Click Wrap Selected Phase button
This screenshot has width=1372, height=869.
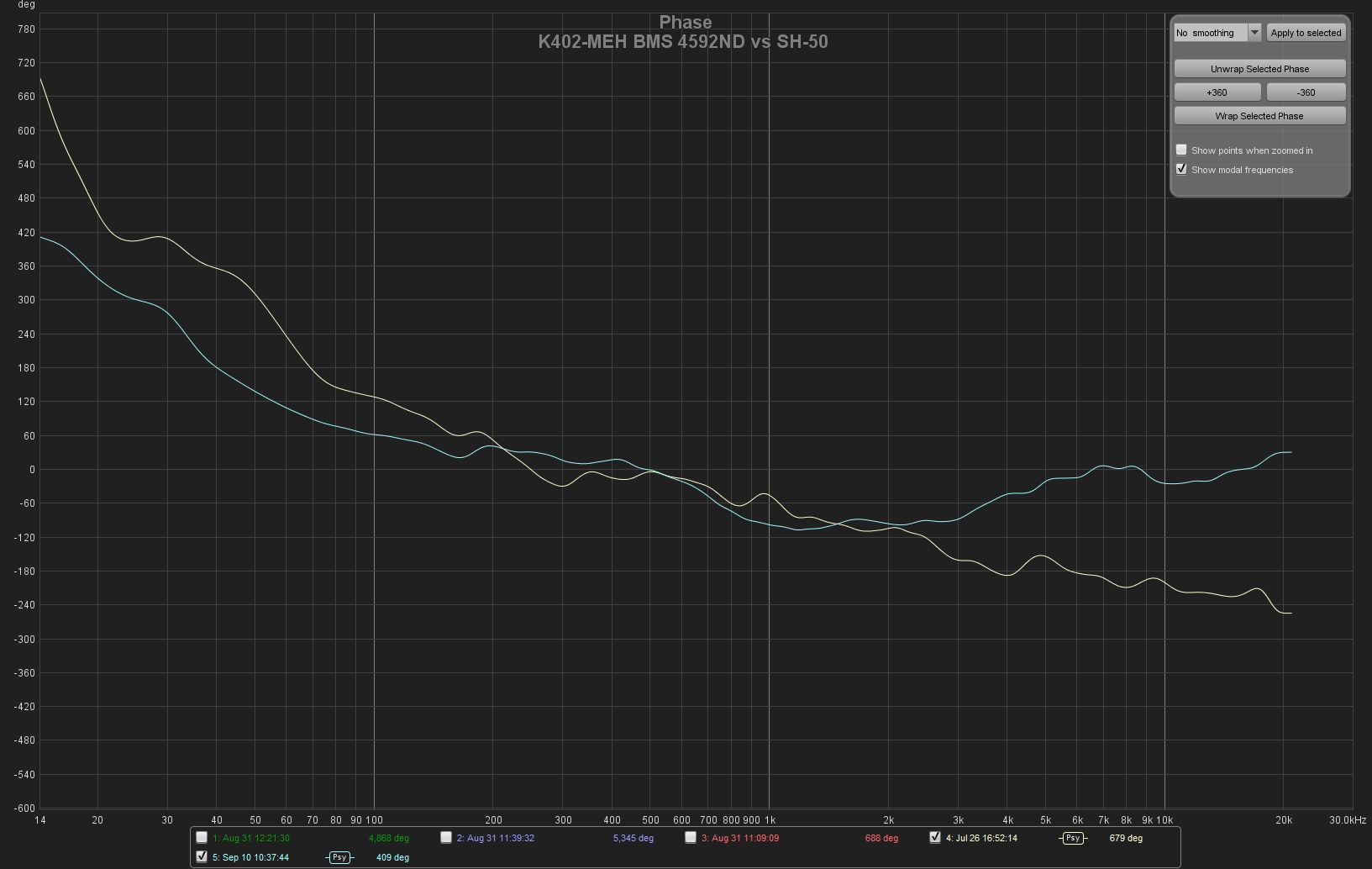click(1259, 116)
